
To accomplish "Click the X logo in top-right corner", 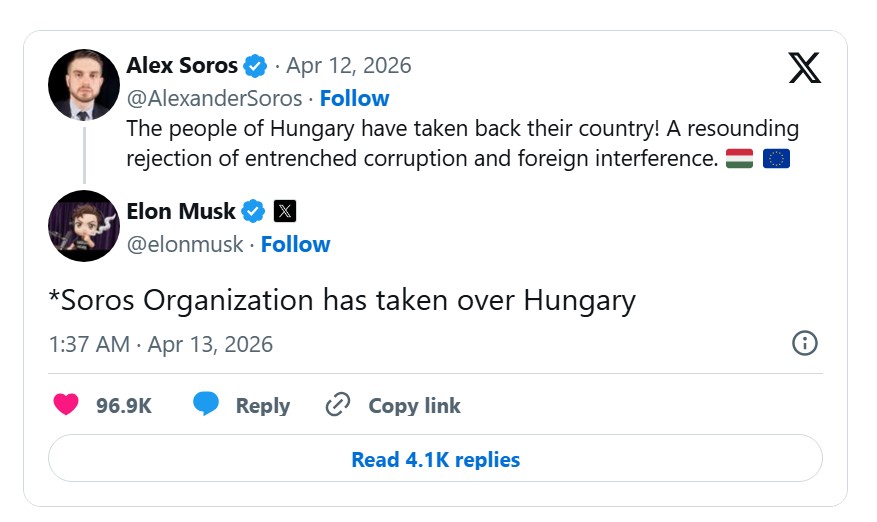I will tap(804, 68).
